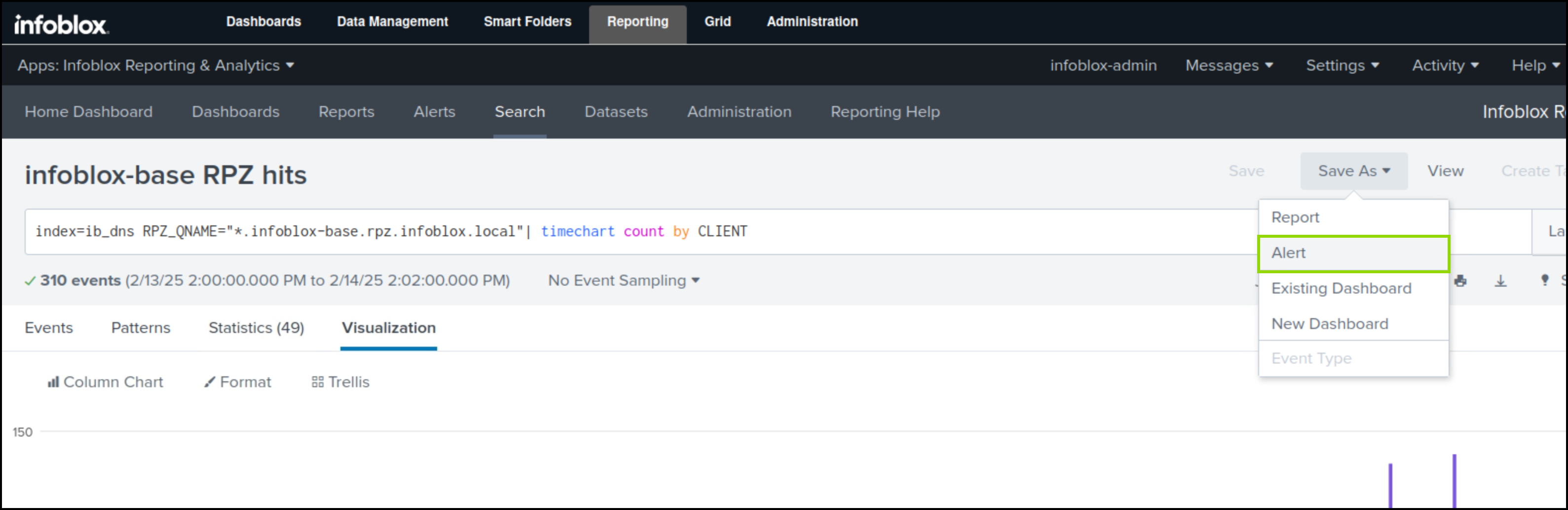Screen dimensions: 1568x510
Task: Choose Existing Dashboard in Save As menu
Action: [x=1341, y=289]
